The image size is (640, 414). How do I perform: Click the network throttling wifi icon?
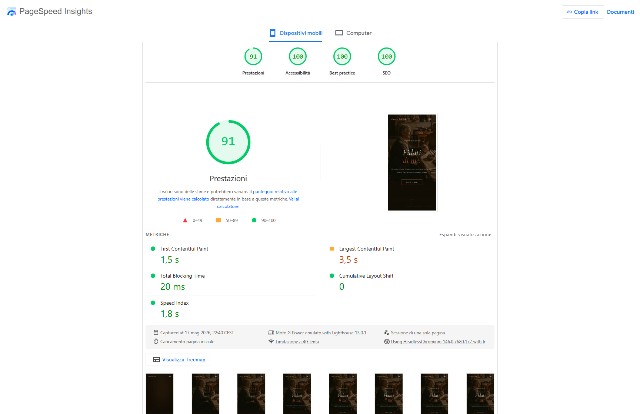(271, 341)
